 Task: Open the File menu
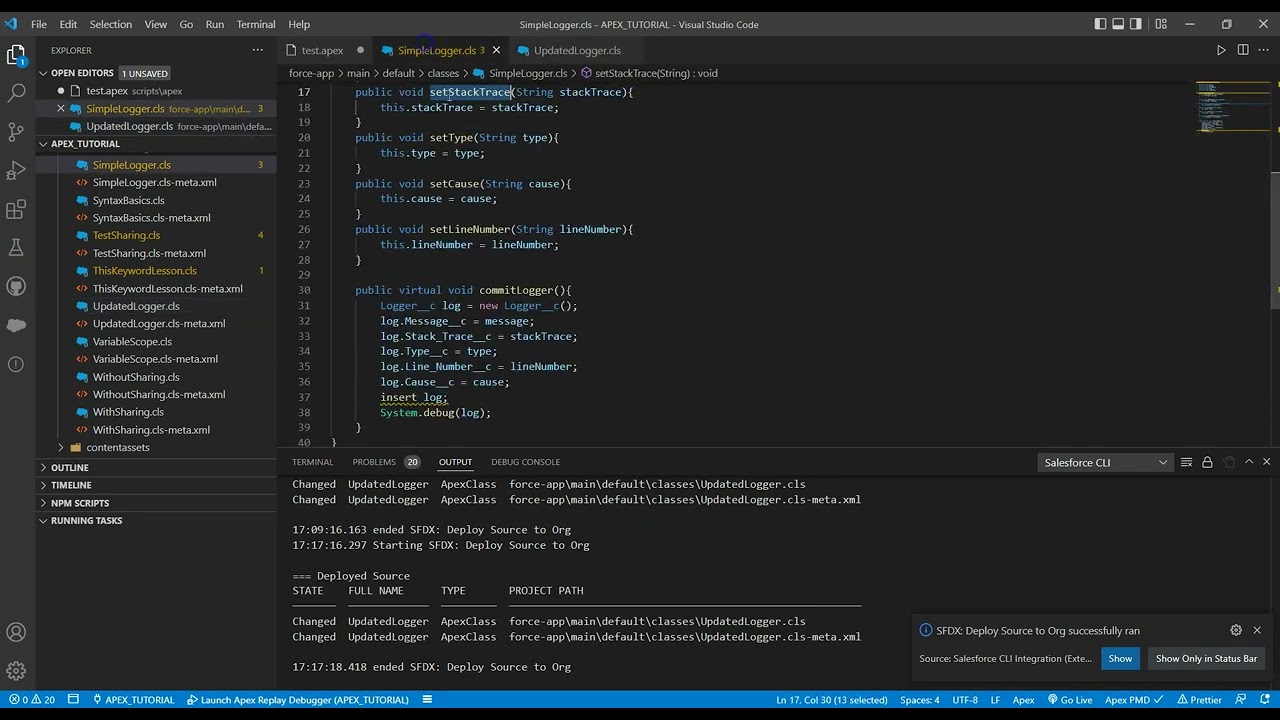pyautogui.click(x=39, y=24)
